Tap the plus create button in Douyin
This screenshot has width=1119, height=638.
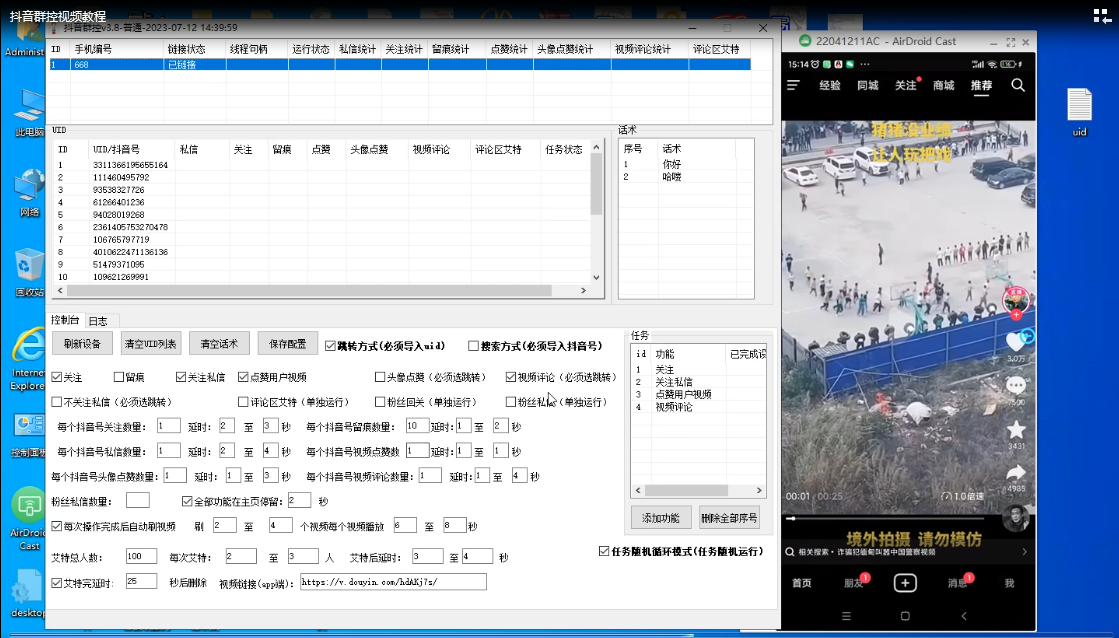coord(905,582)
